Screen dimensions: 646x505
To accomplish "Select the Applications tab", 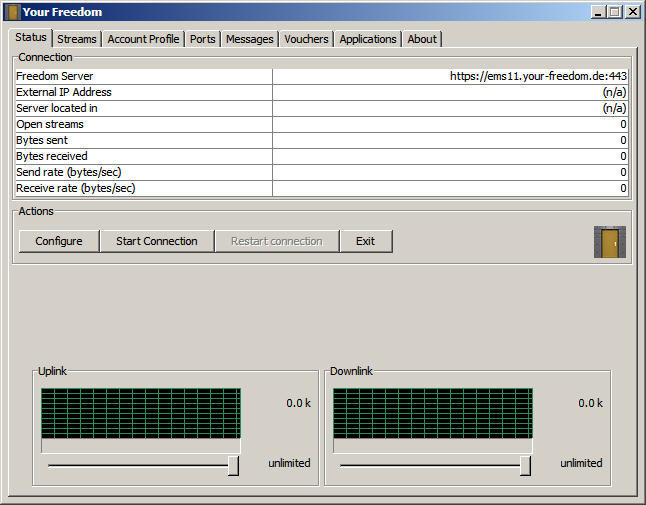I will coord(367,39).
